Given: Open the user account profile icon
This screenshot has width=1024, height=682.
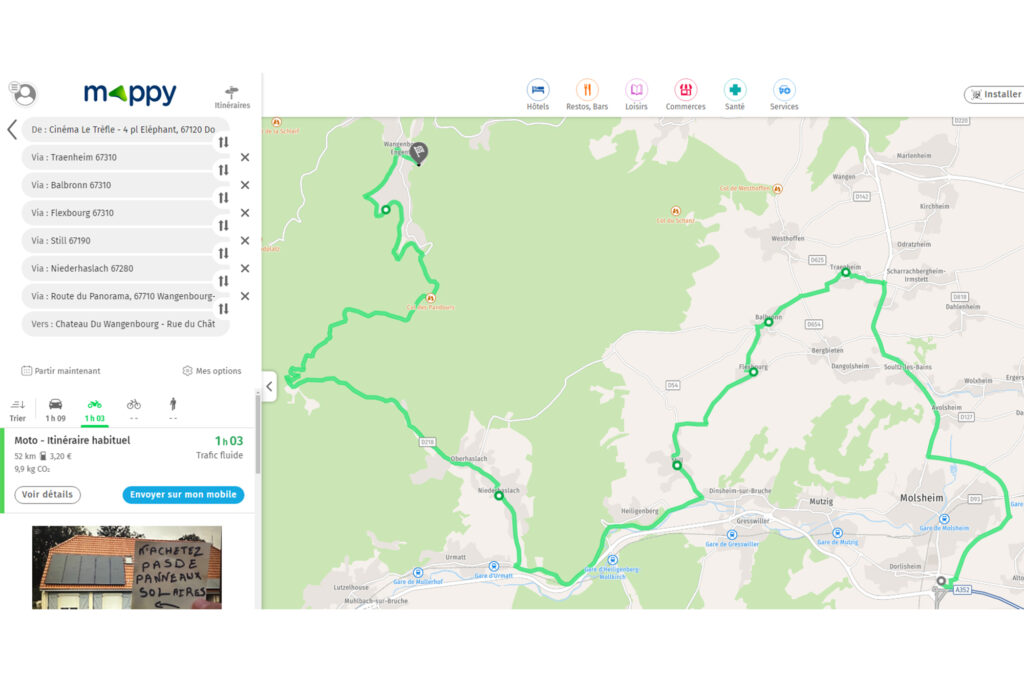Looking at the screenshot, I should (x=24, y=93).
